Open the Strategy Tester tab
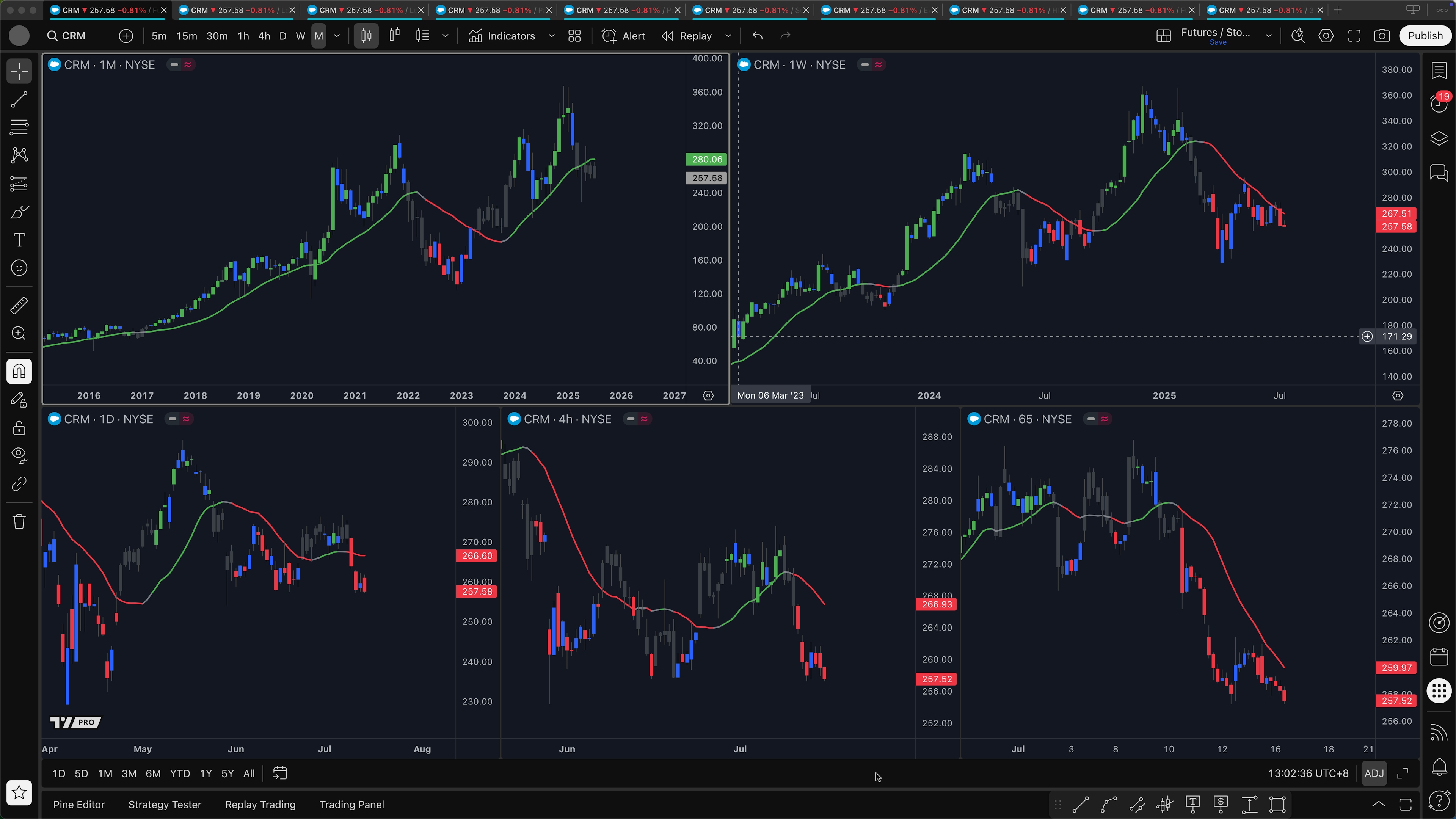Viewport: 1456px width, 819px height. click(165, 804)
